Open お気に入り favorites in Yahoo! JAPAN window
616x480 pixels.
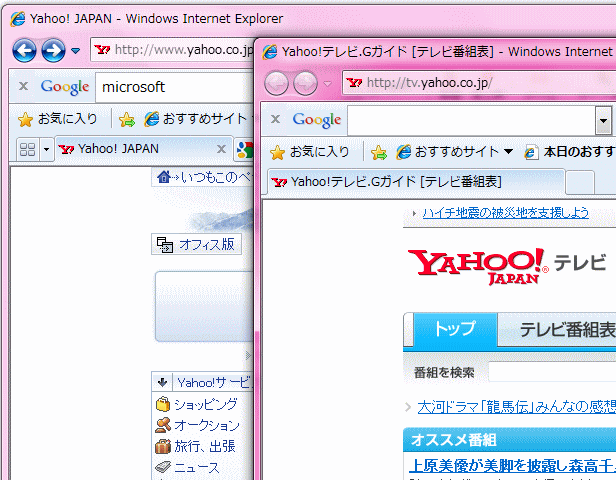coord(58,119)
